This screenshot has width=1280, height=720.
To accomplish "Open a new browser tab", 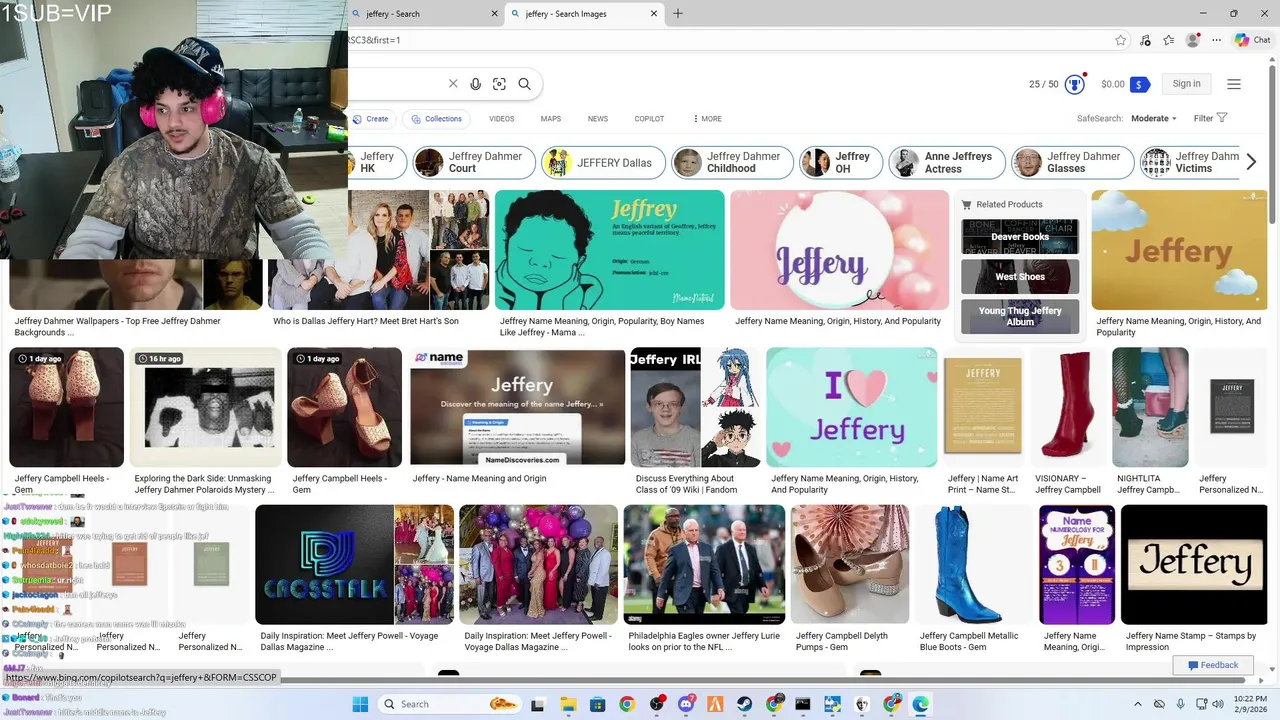I will pyautogui.click(x=678, y=14).
